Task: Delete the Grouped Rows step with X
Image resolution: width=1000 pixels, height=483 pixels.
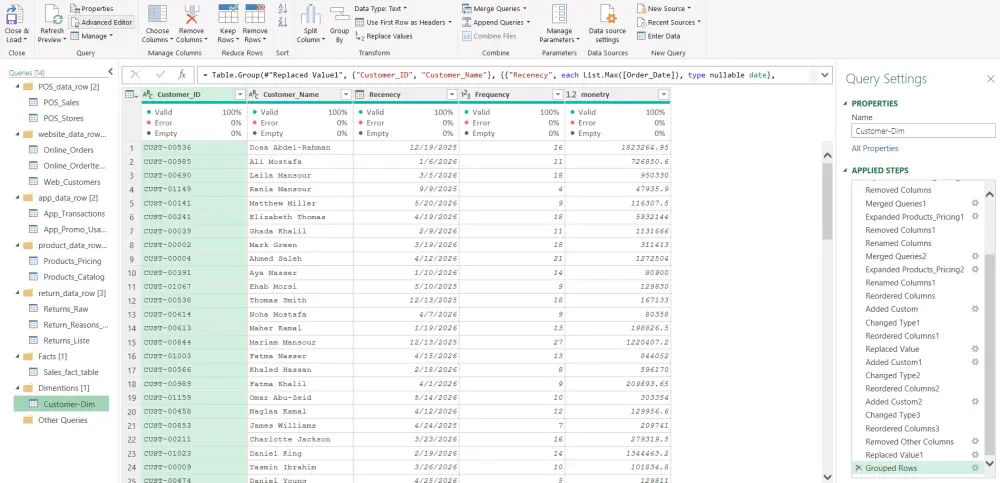Action: pos(858,468)
